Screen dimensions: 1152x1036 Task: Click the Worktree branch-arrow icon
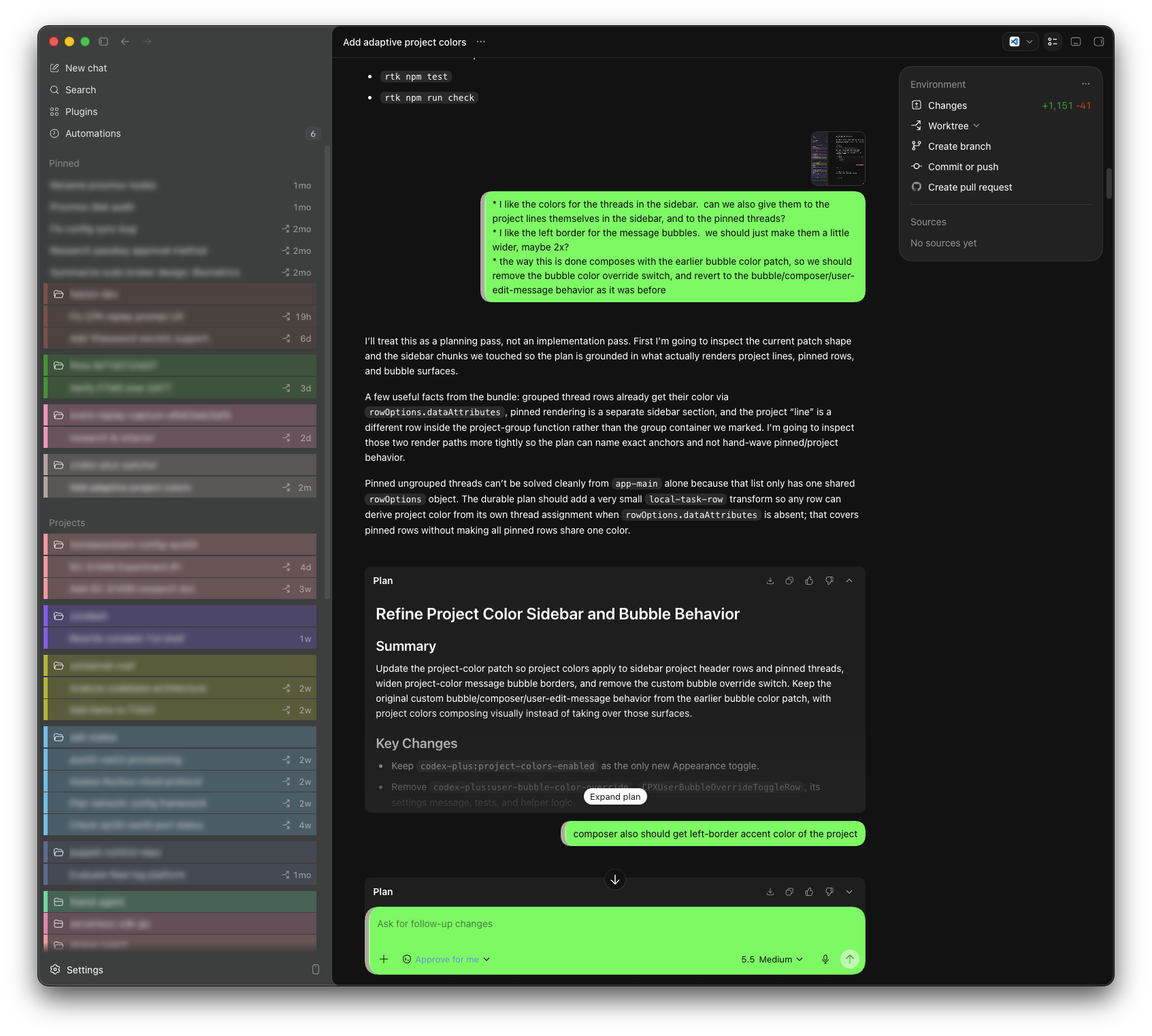(917, 125)
